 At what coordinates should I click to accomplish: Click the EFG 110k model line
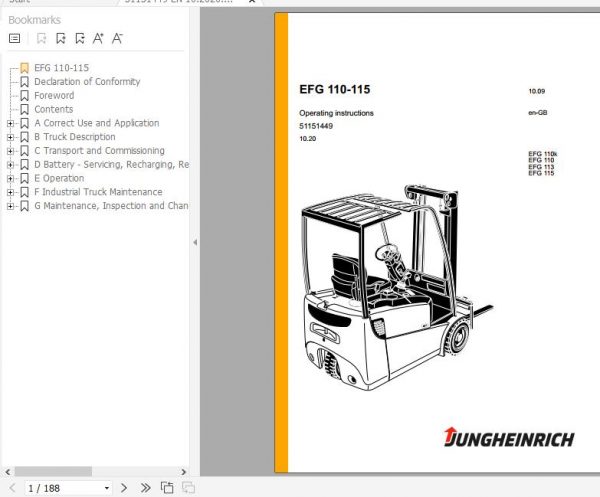point(543,154)
